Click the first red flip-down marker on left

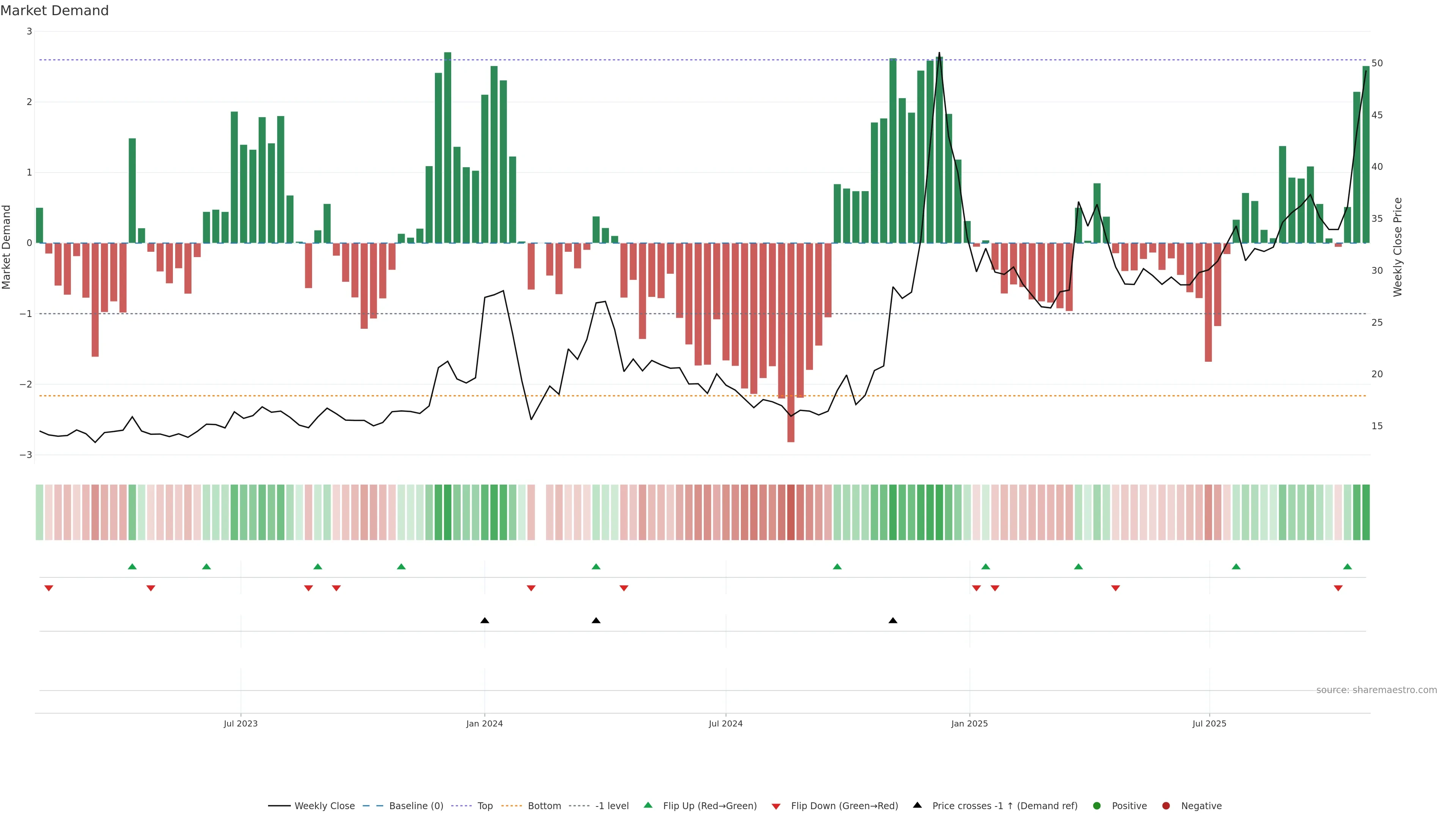click(x=49, y=588)
